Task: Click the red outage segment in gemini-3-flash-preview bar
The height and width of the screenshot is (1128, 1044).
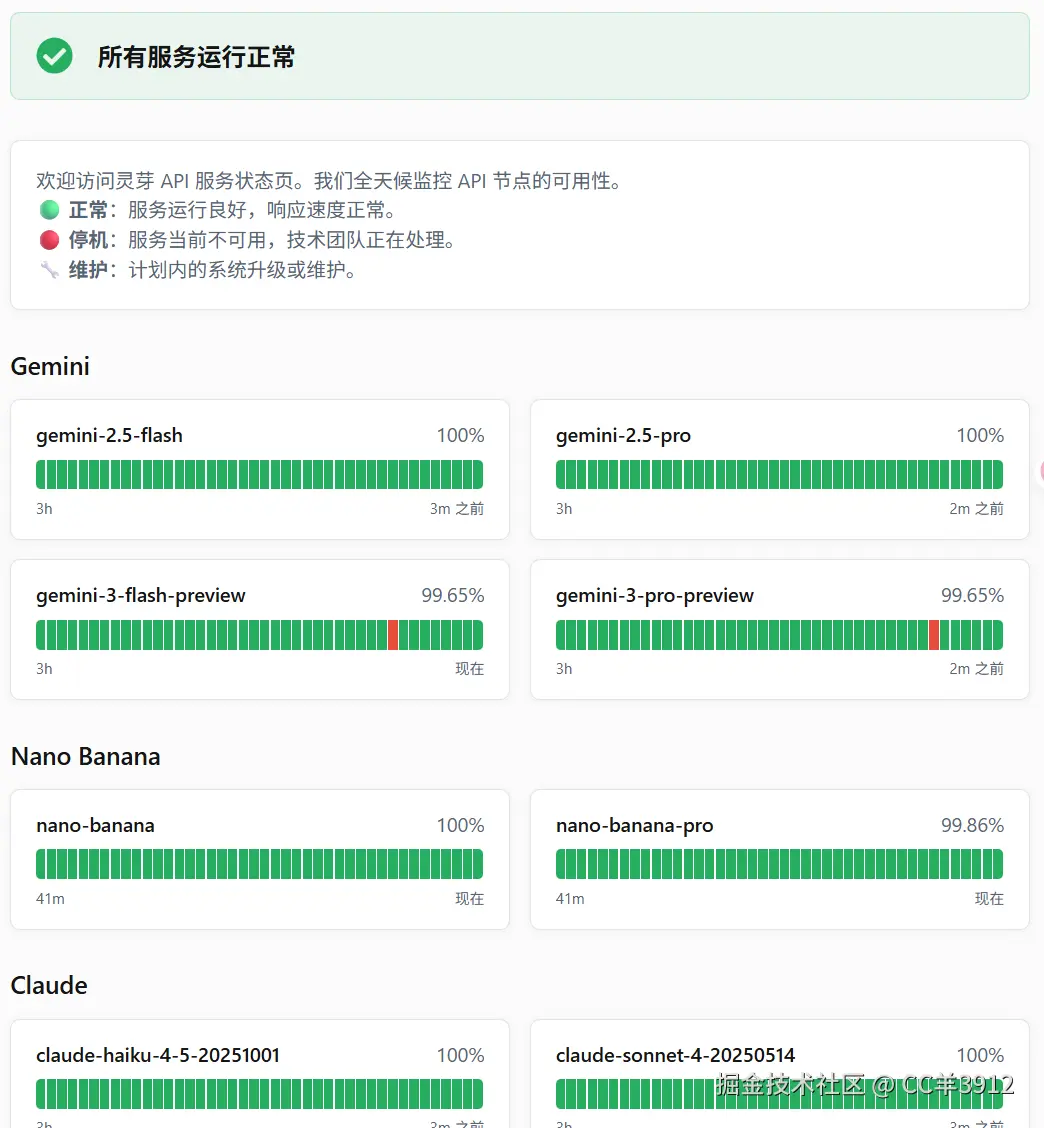Action: point(393,634)
